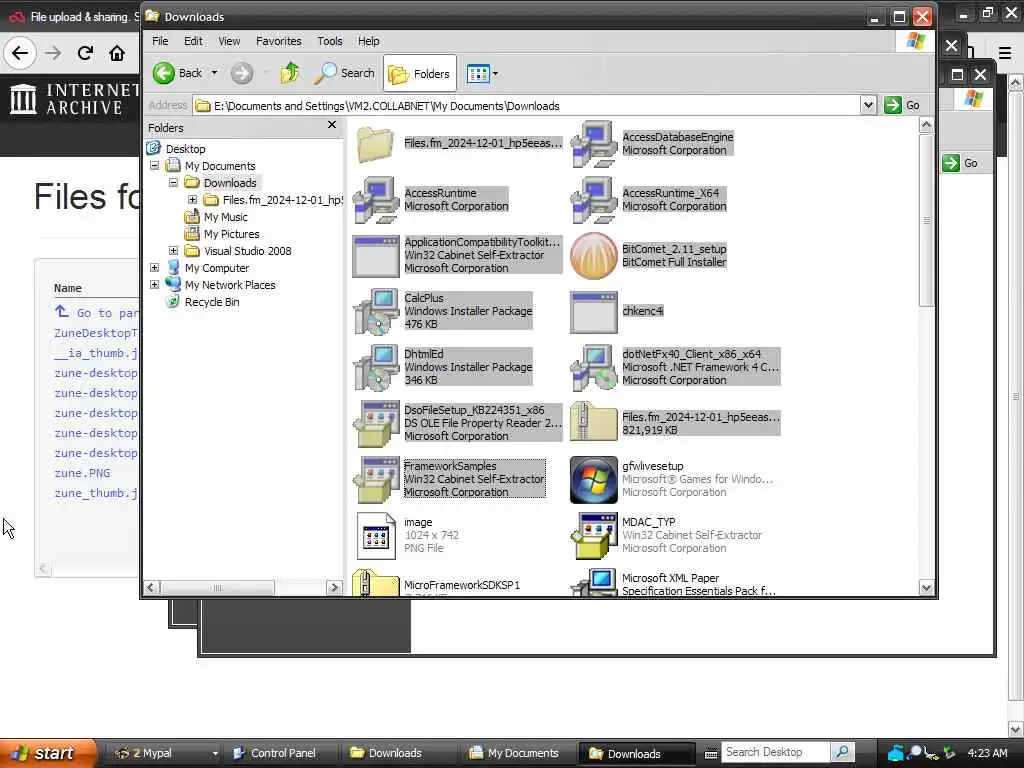
Task: Open the Windows start menu
Action: [48, 753]
